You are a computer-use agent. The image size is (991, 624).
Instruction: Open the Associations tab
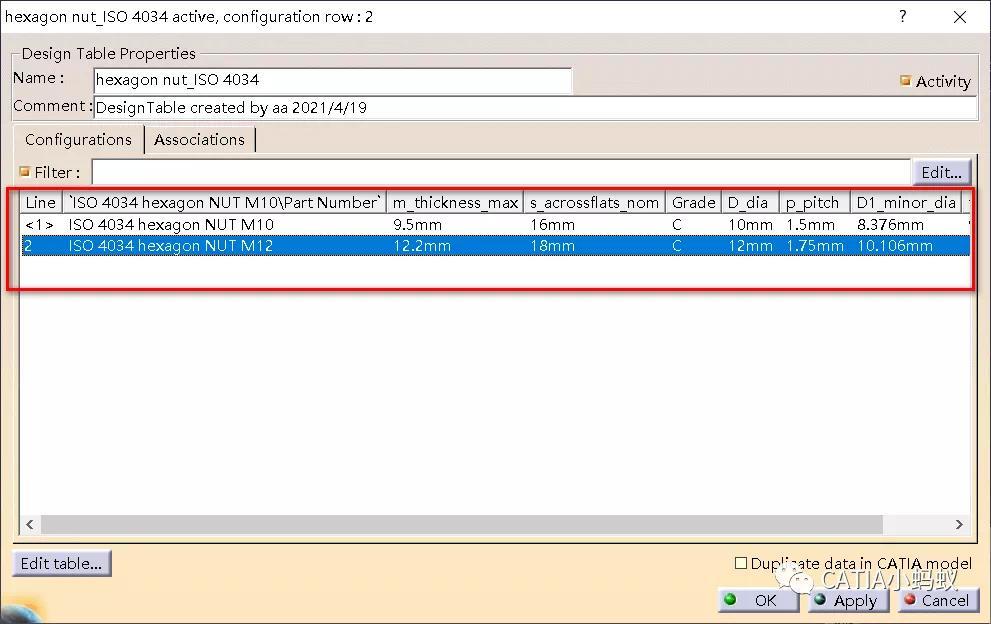200,140
